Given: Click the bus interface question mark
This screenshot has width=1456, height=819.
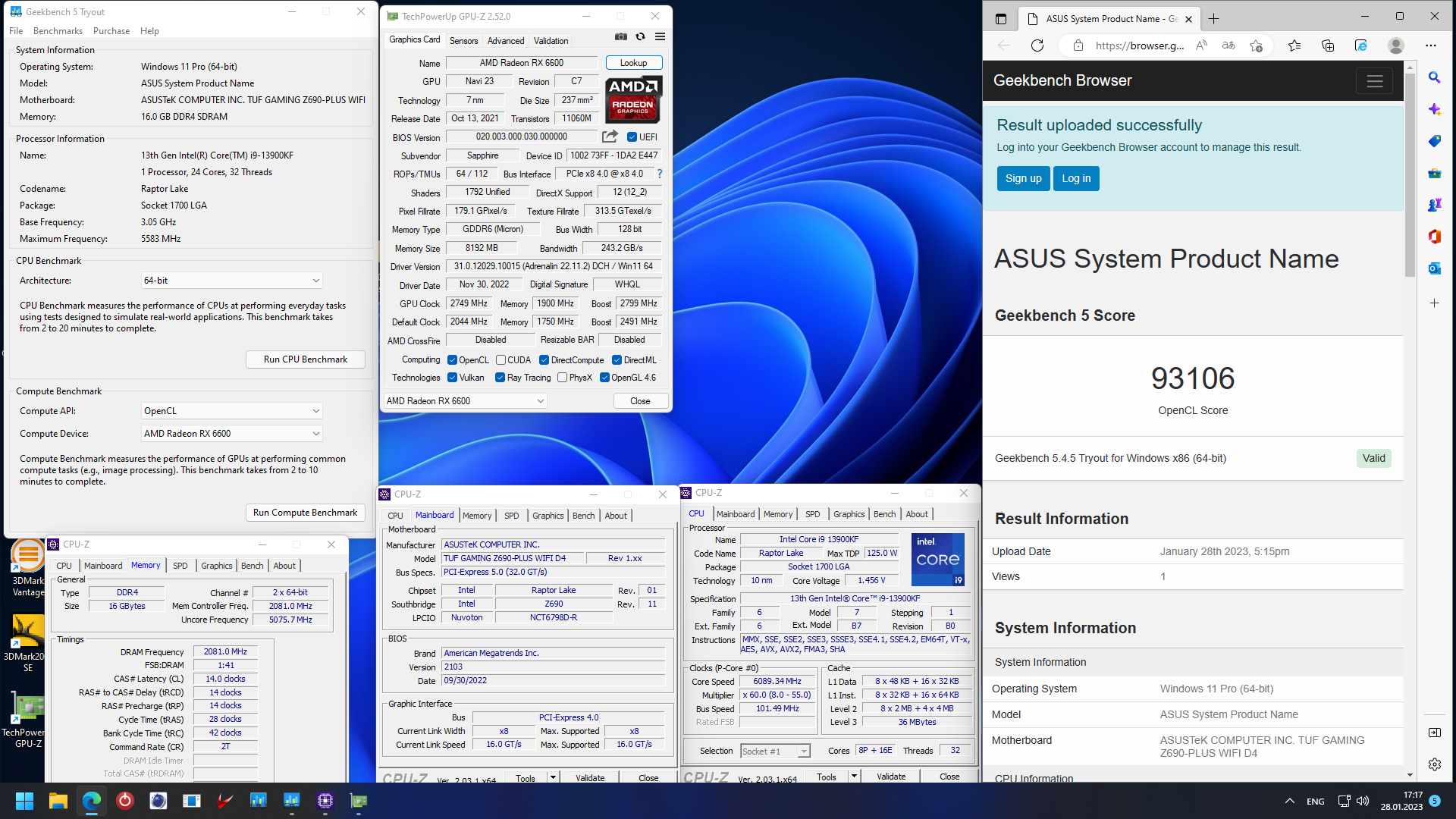Looking at the screenshot, I should click(660, 174).
